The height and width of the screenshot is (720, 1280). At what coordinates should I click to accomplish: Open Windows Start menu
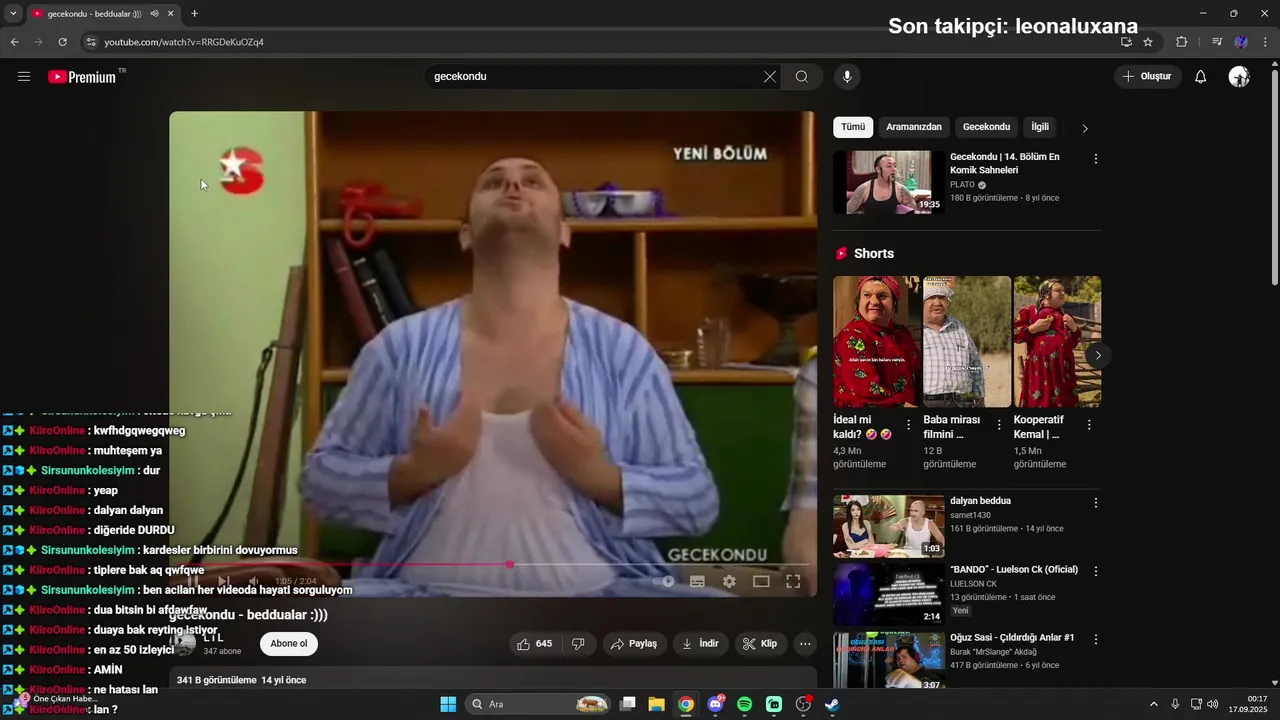coord(448,704)
